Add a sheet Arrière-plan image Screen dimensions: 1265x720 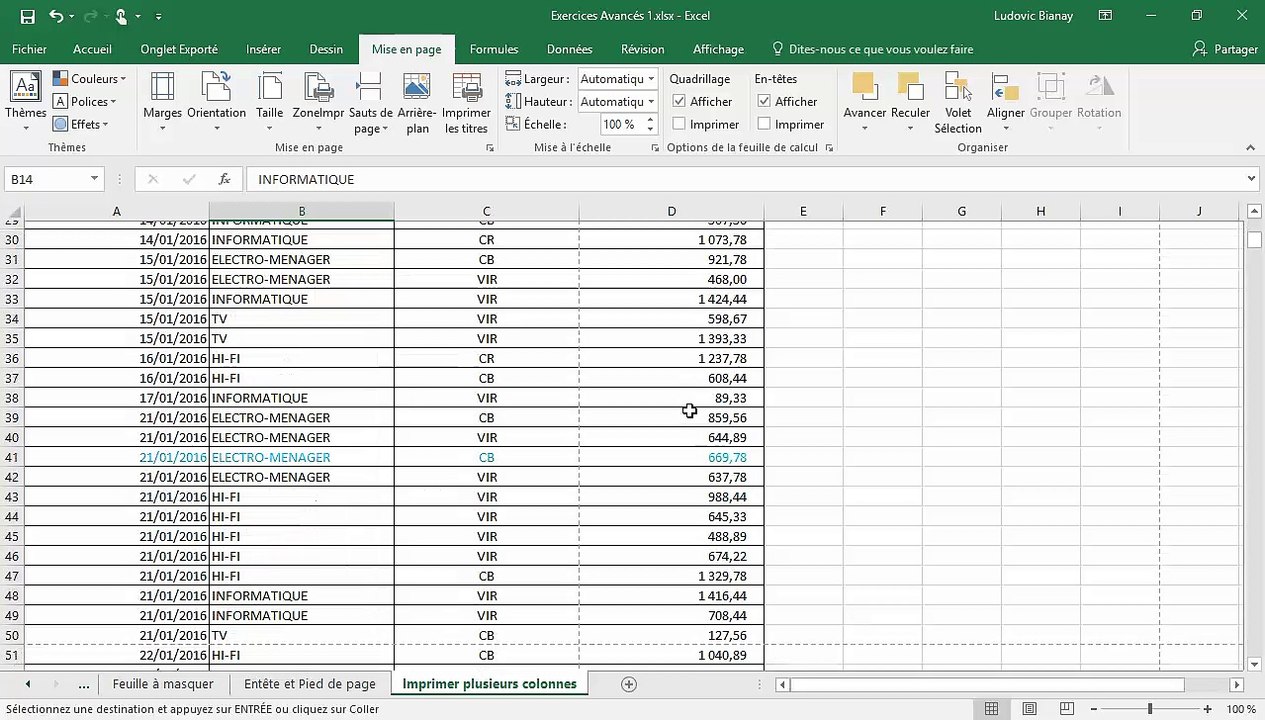tap(417, 103)
